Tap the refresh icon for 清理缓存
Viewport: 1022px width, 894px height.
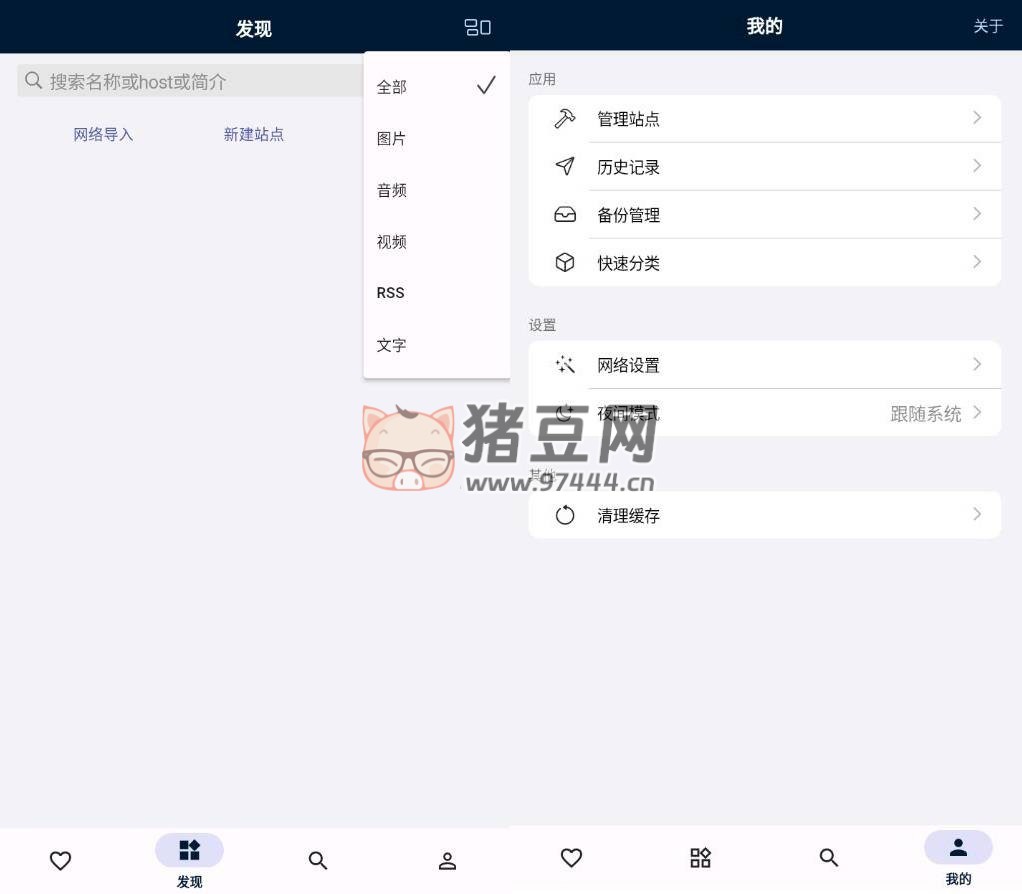(x=565, y=515)
